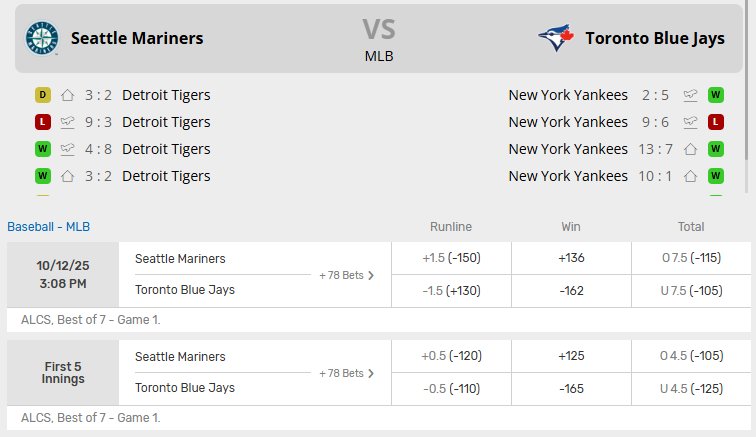The image size is (756, 437).
Task: Expand +78 Bets for the full game
Action: [347, 275]
